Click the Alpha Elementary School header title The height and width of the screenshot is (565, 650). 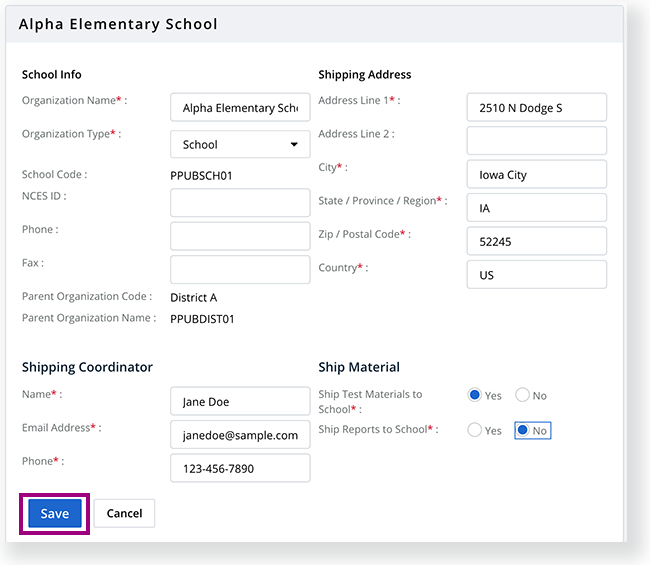point(118,24)
